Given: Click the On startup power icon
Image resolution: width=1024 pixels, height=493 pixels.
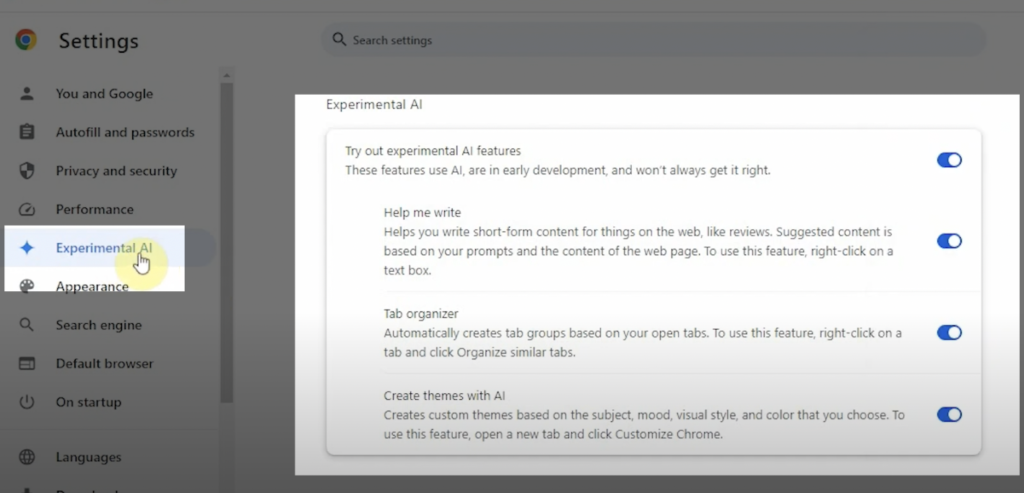Looking at the screenshot, I should click(x=27, y=402).
